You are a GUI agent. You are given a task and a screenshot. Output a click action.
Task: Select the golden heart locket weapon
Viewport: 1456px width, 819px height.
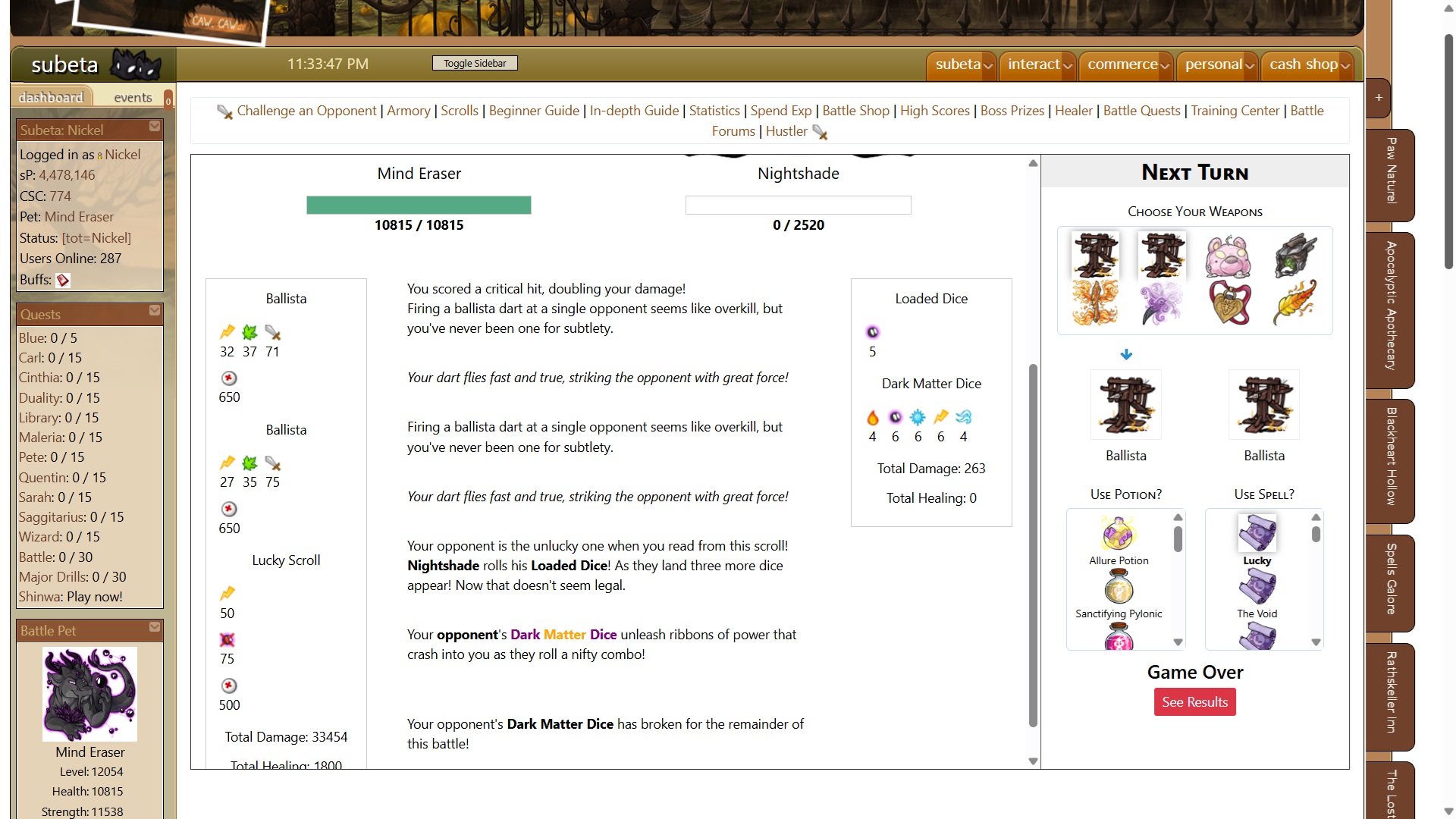coord(1228,302)
